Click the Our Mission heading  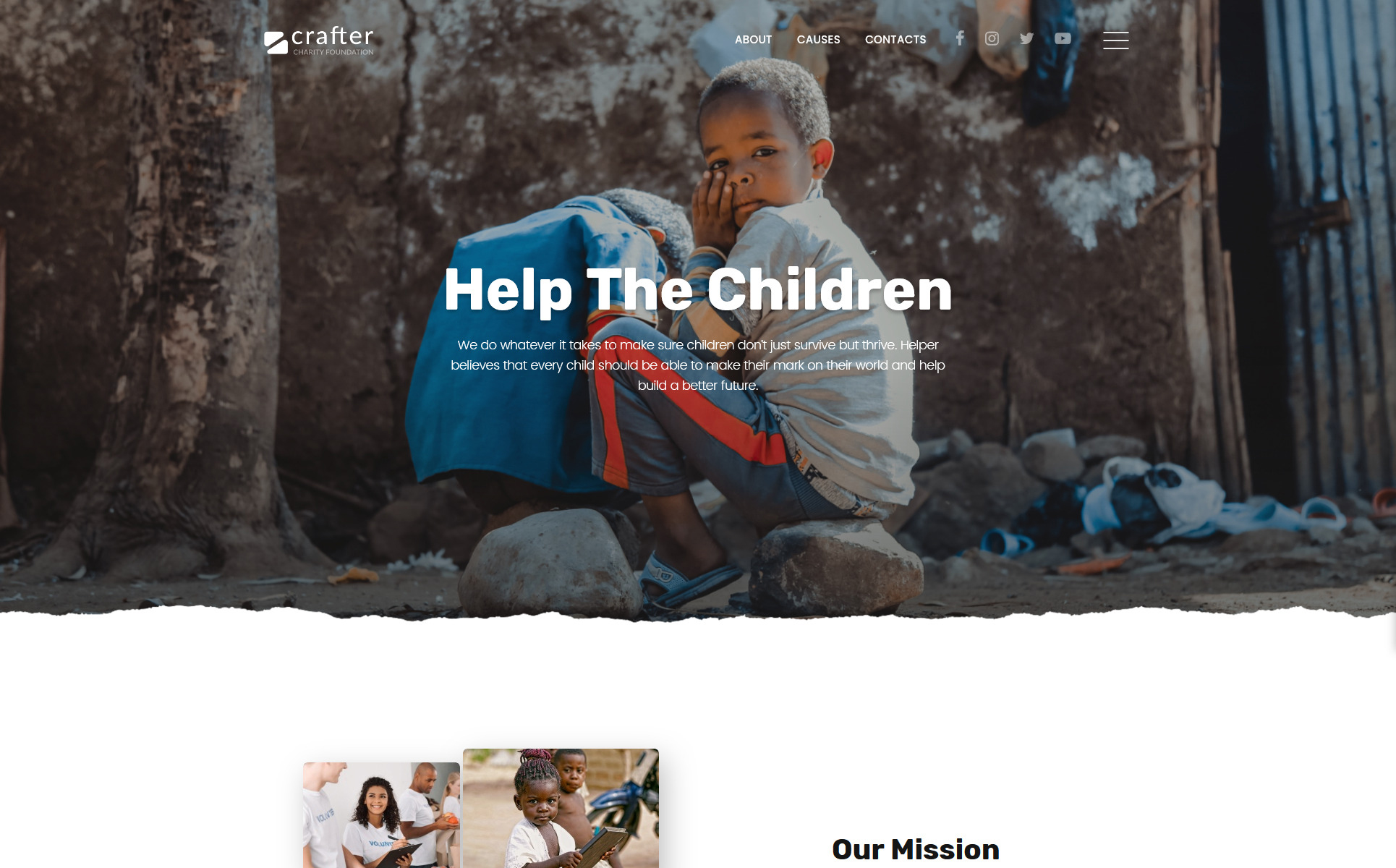click(916, 849)
